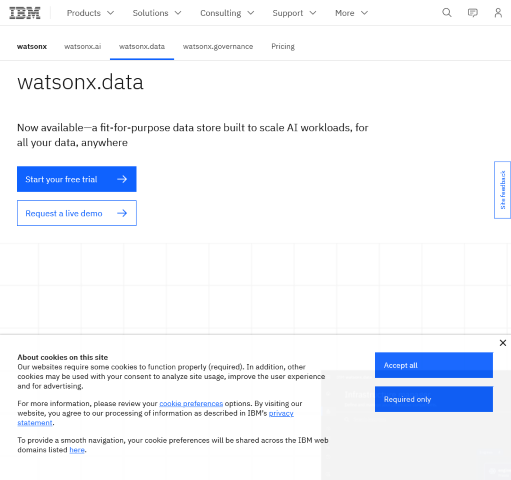Image resolution: width=511 pixels, height=480 pixels.
Task: Open the chat icon in header
Action: coord(473,13)
